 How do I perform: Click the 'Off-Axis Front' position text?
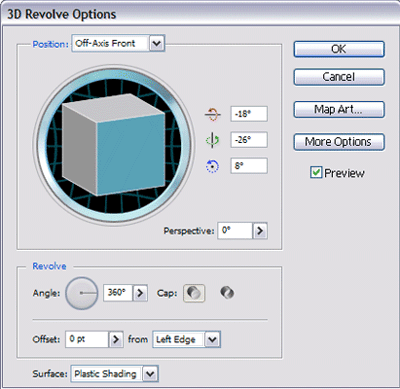click(x=105, y=43)
